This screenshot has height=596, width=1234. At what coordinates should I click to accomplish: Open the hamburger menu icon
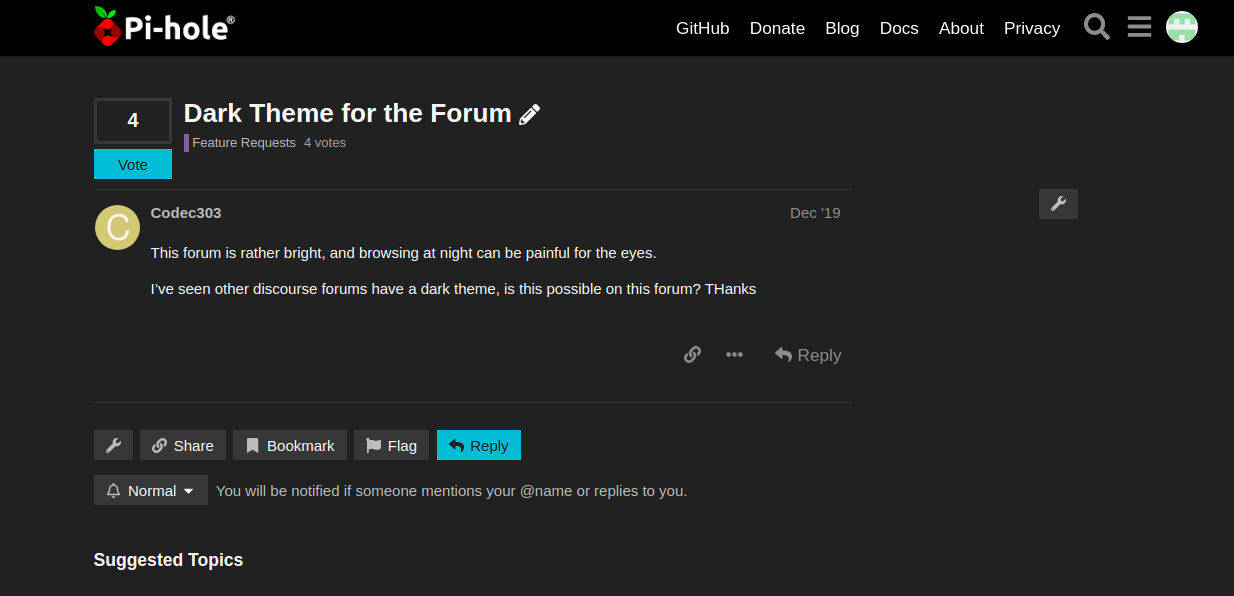(1140, 27)
